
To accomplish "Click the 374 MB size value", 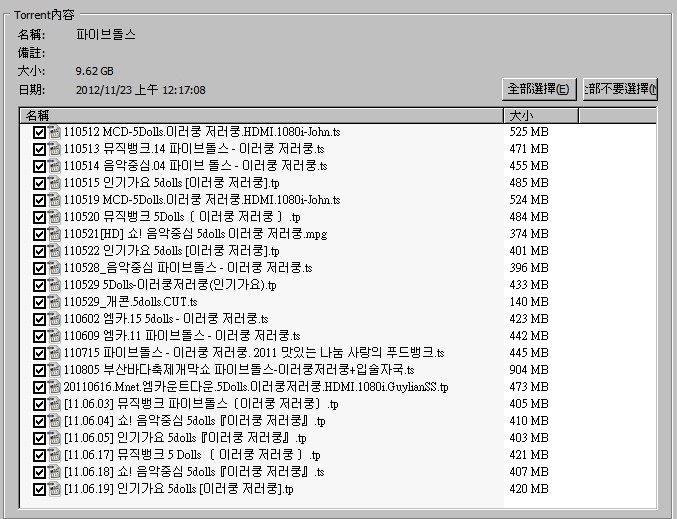I will tap(529, 234).
